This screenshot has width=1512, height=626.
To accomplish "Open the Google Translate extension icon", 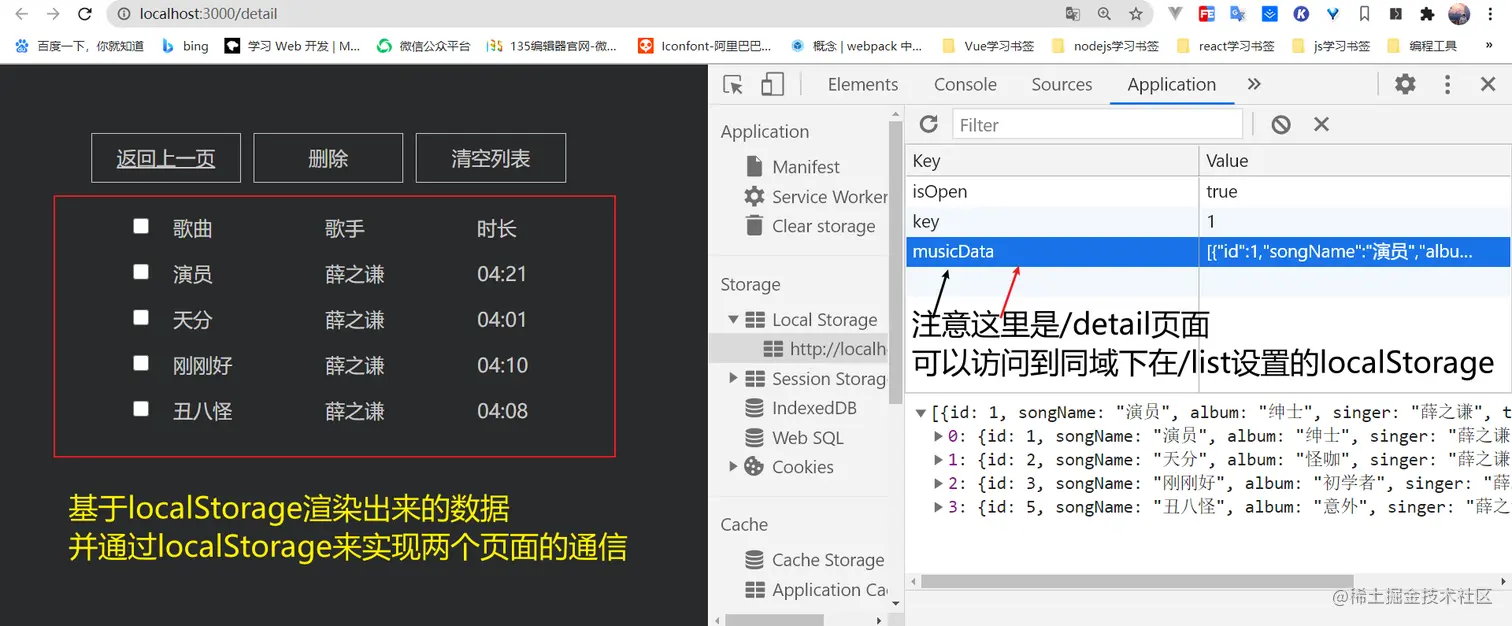I will coord(1238,14).
